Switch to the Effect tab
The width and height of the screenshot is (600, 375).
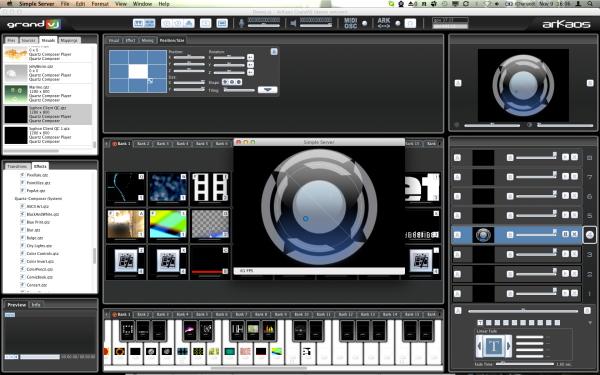pyautogui.click(x=130, y=40)
